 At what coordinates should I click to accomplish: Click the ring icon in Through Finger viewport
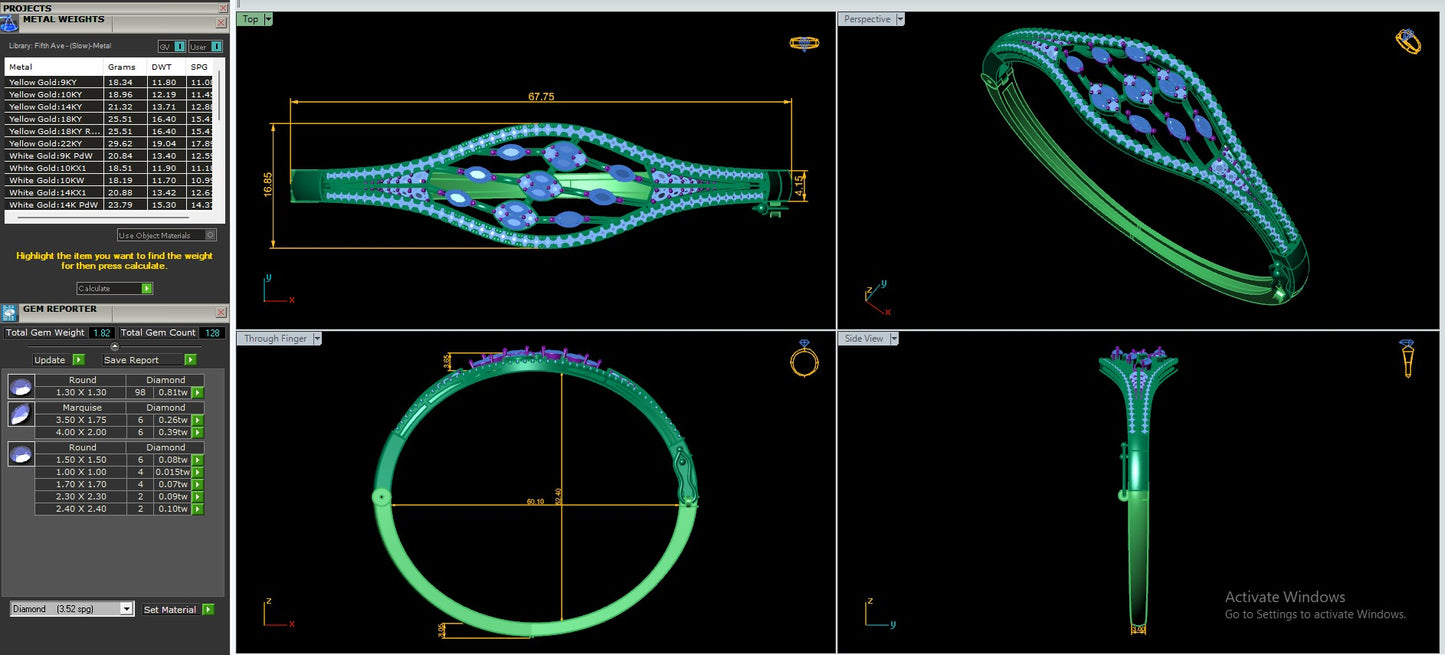[x=804, y=358]
